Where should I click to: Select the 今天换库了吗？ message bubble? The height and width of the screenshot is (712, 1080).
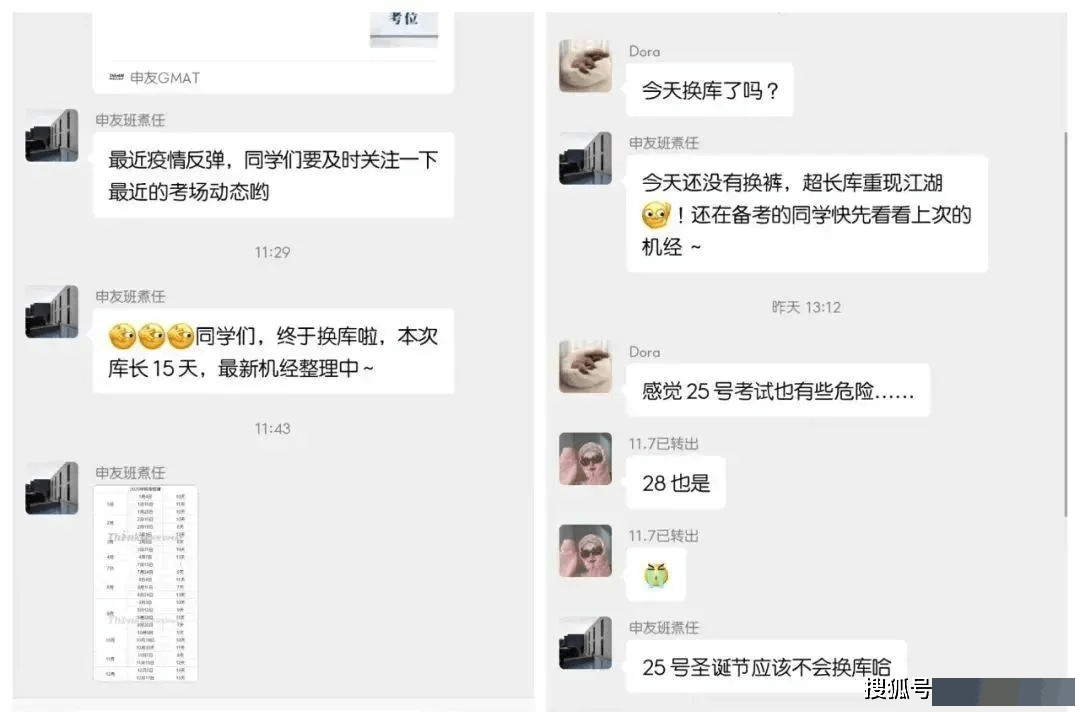709,90
